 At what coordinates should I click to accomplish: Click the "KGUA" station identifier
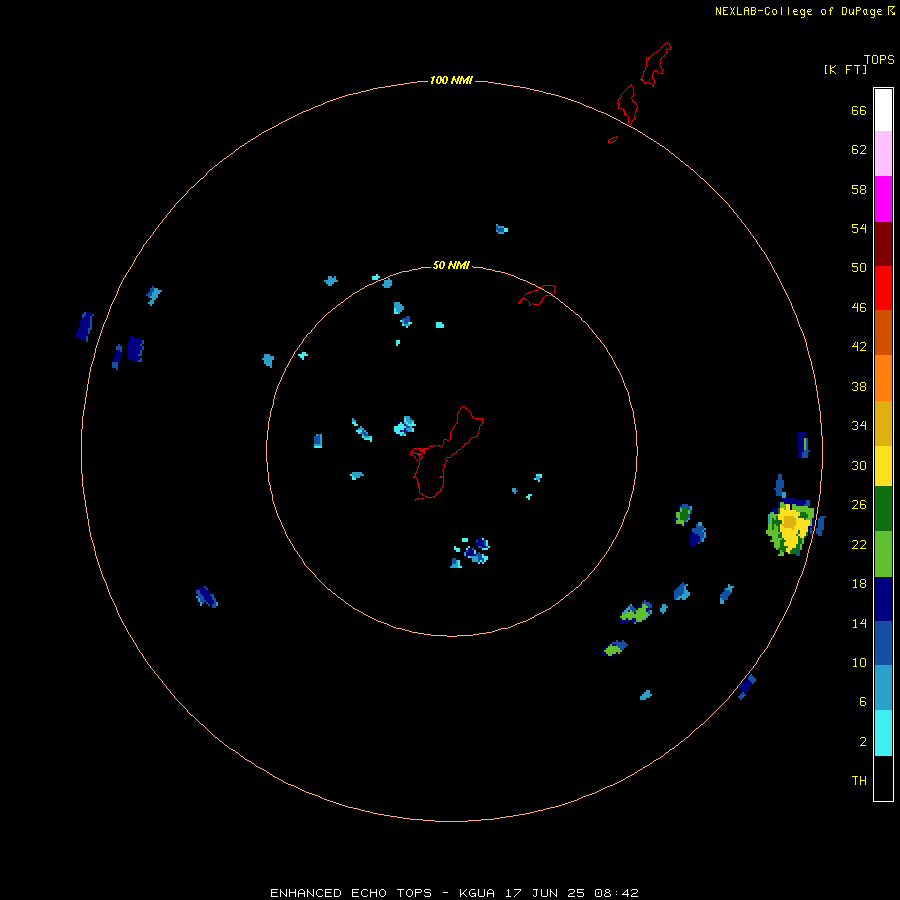point(478,893)
